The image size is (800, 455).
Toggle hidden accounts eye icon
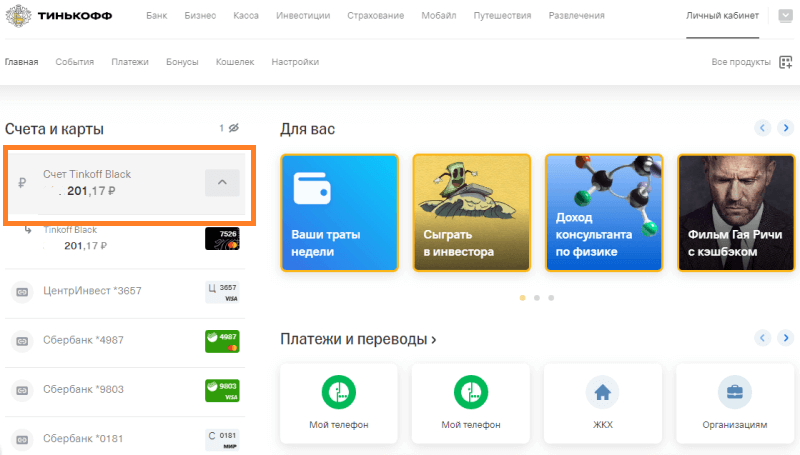[234, 128]
